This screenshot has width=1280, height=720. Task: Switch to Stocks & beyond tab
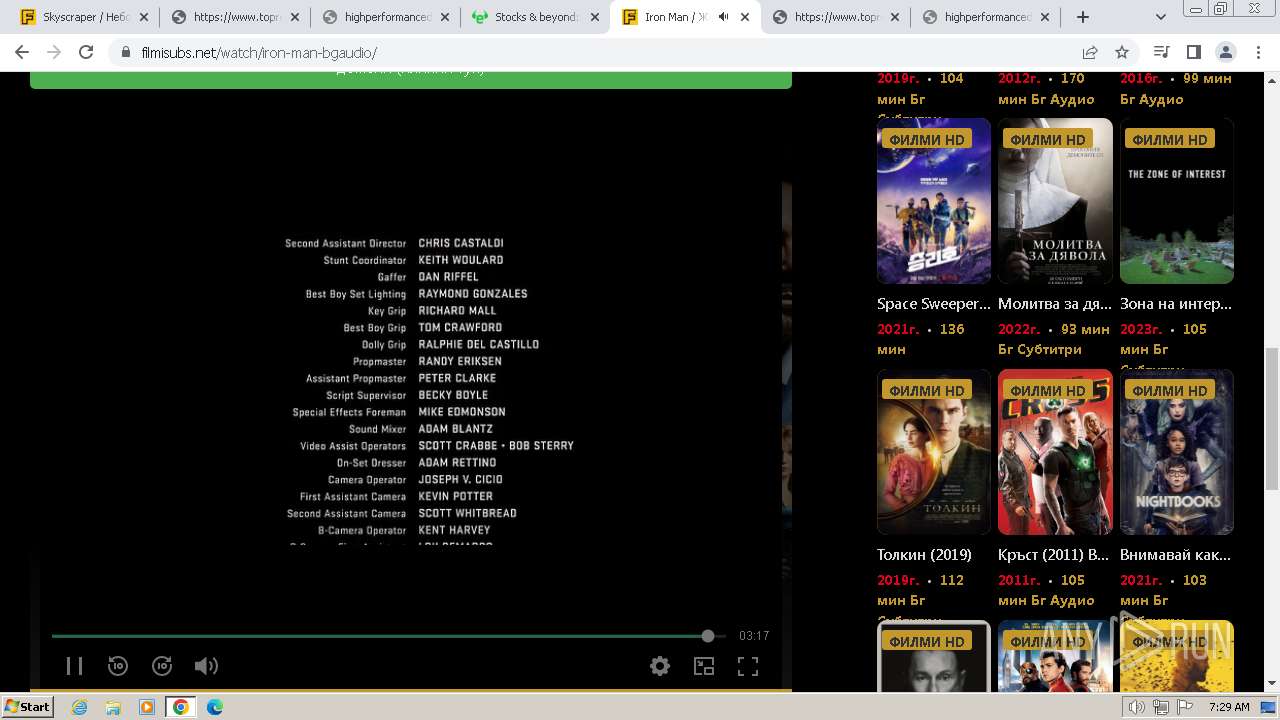(x=535, y=17)
